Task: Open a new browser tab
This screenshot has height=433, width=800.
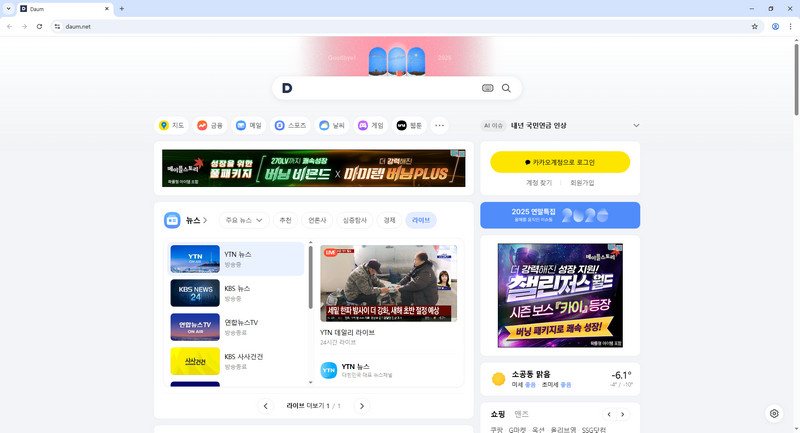Action: [x=121, y=9]
